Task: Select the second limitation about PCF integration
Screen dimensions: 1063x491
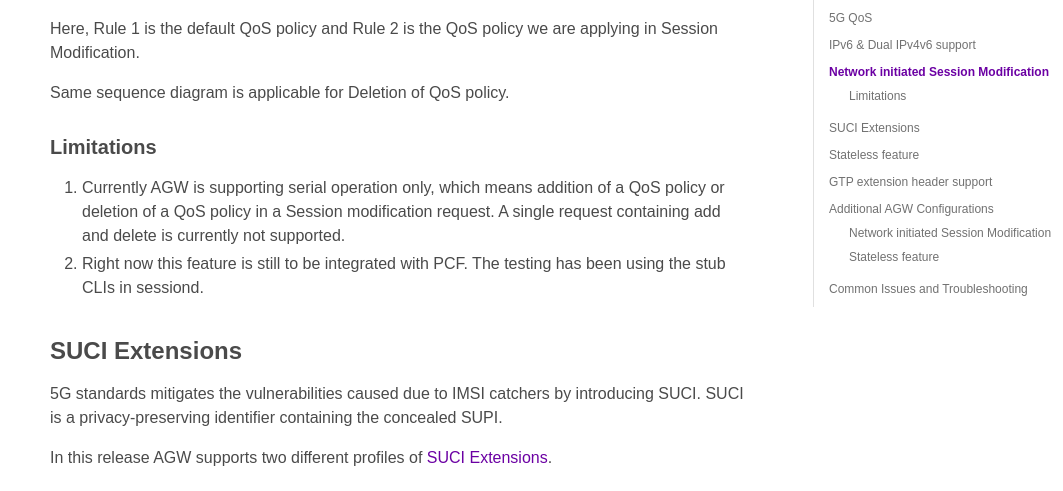Action: (x=403, y=276)
